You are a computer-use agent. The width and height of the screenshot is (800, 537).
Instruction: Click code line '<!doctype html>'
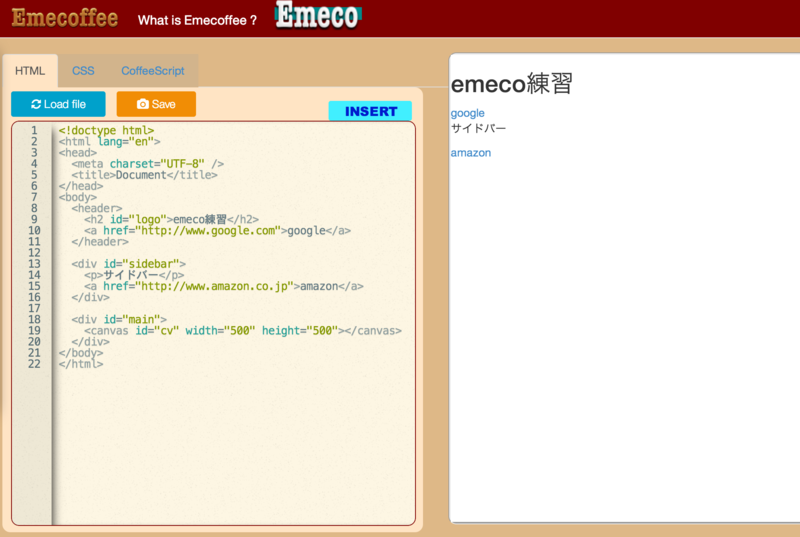pos(106,131)
